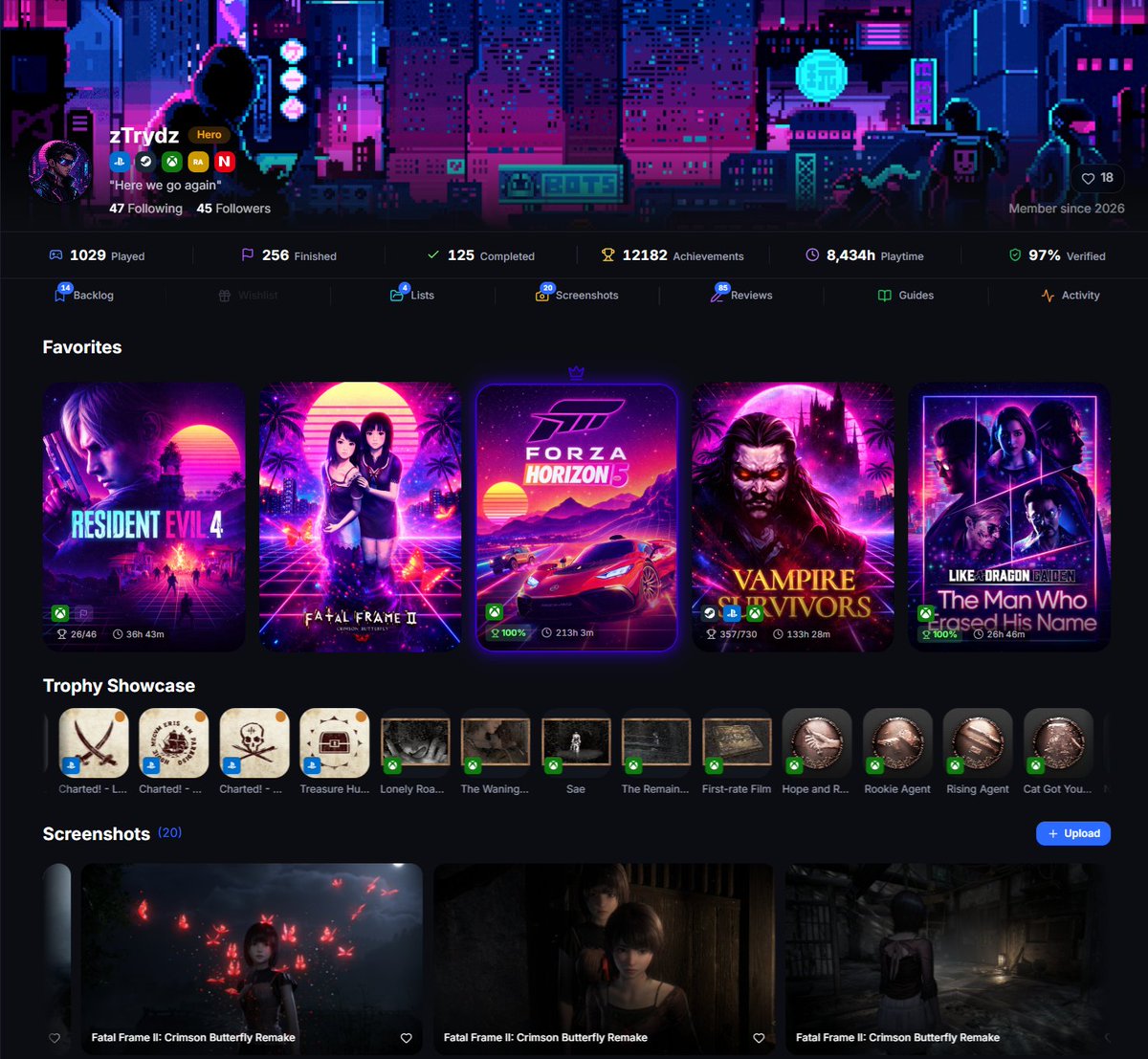Screen dimensions: 1148x1059
Task: Click the Rookie Agent trophy icon
Action: pos(897,743)
